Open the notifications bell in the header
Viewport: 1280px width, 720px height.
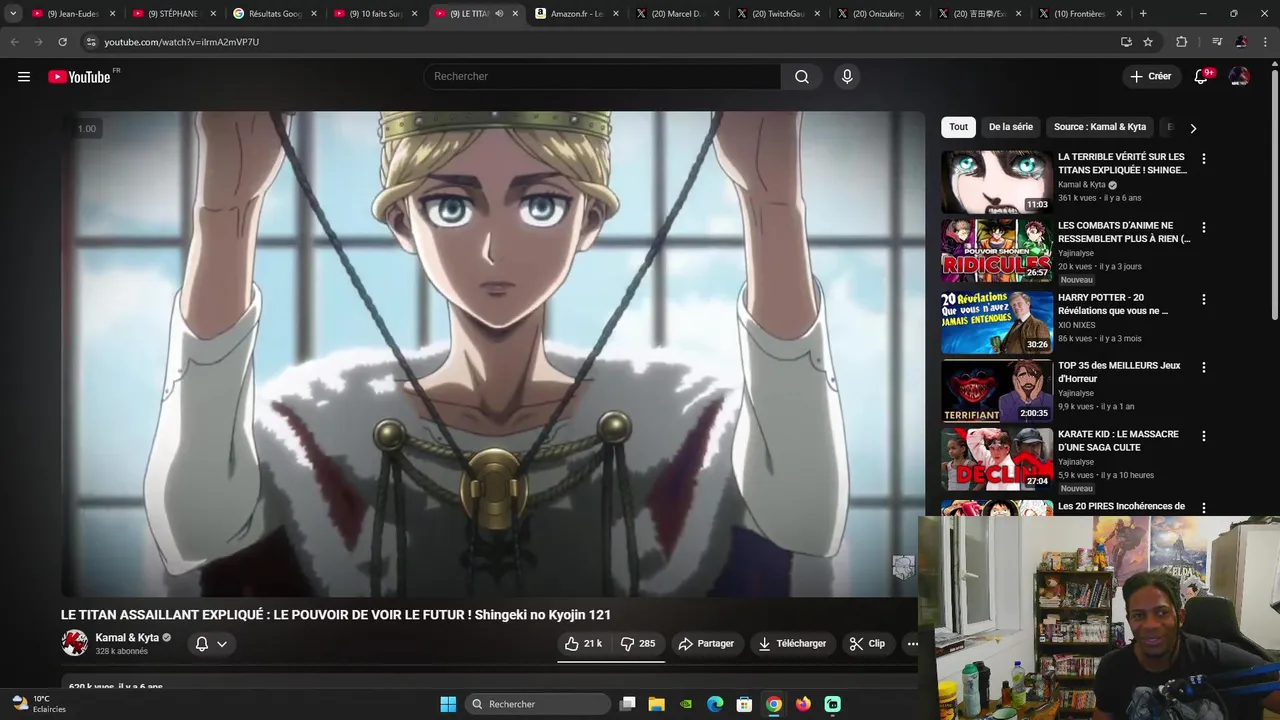coord(1201,77)
